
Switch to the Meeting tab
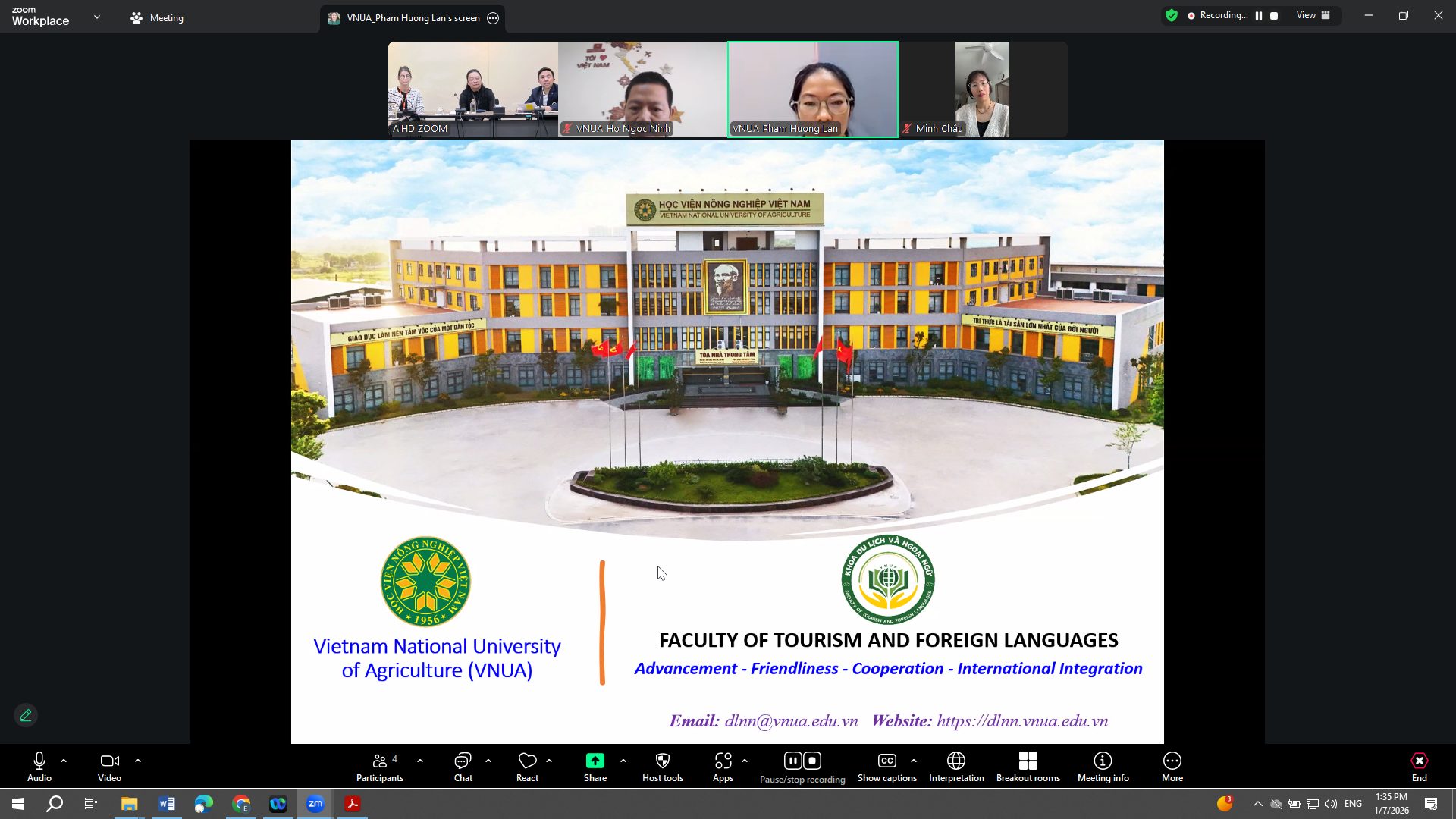(x=157, y=18)
